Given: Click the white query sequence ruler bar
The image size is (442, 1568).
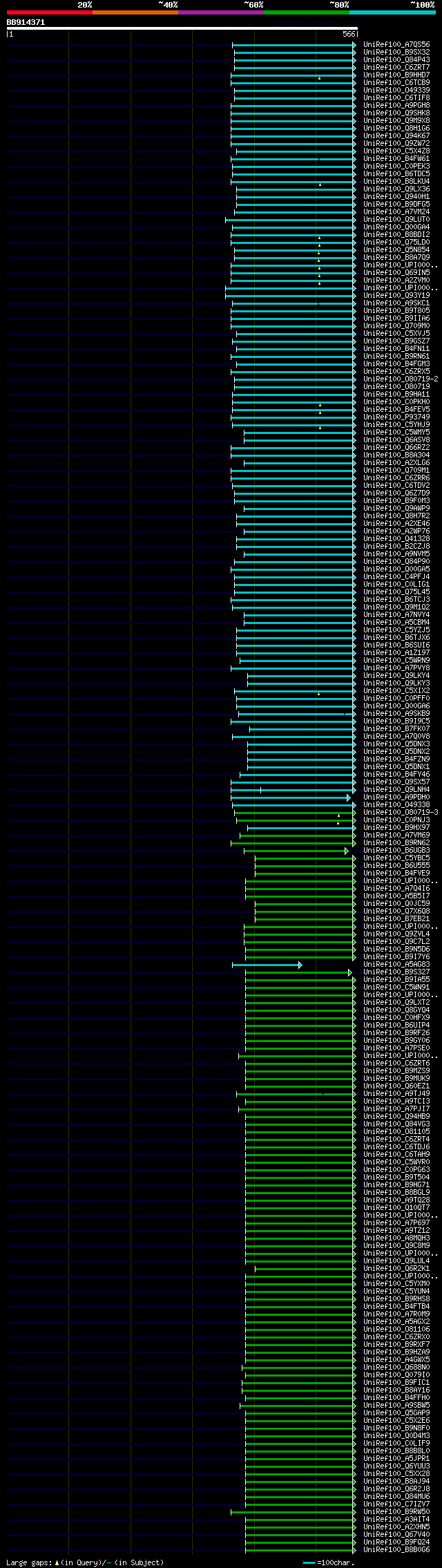Looking at the screenshot, I should [182, 28].
